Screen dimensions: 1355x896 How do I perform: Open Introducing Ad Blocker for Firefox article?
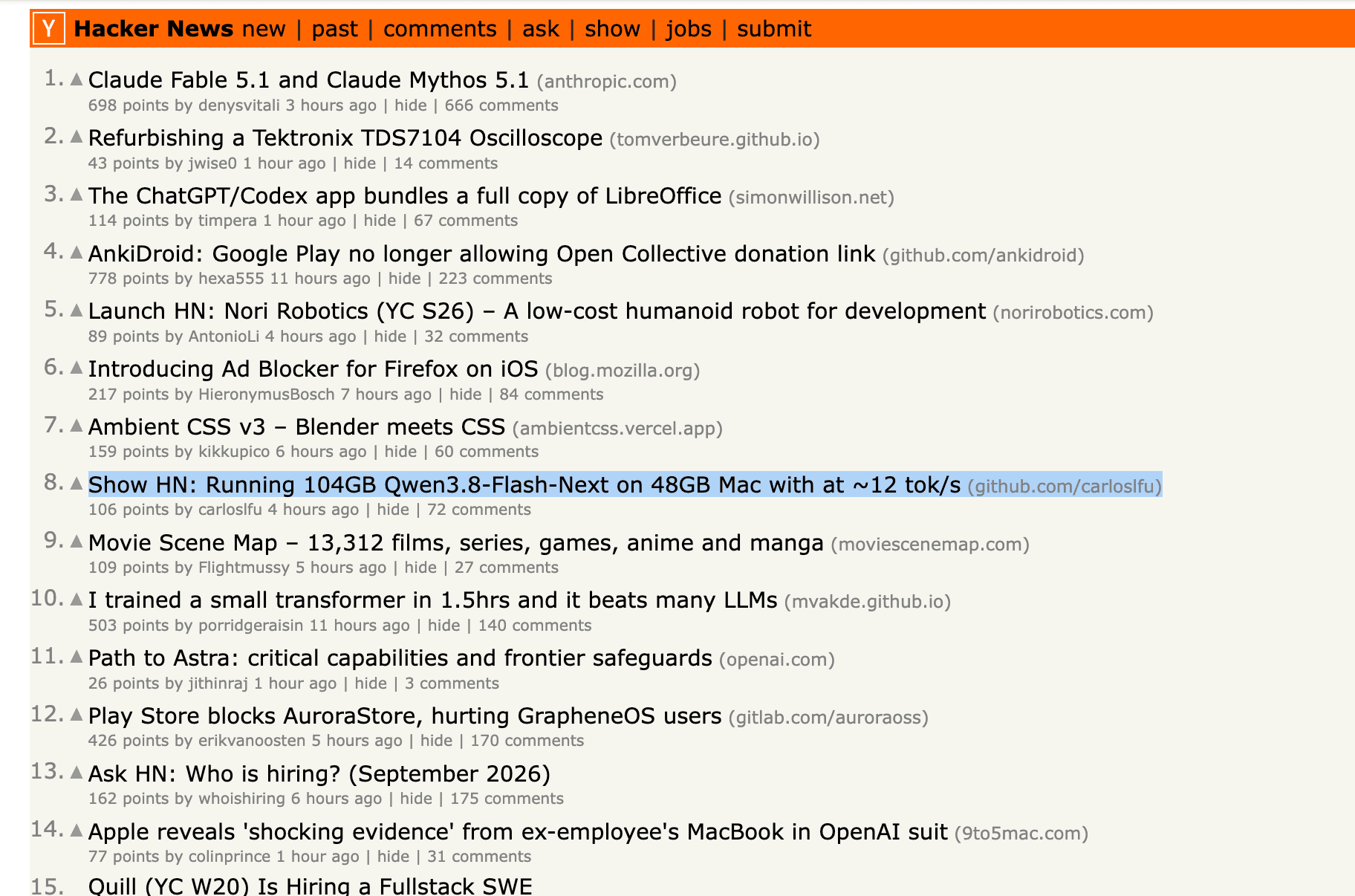click(313, 369)
